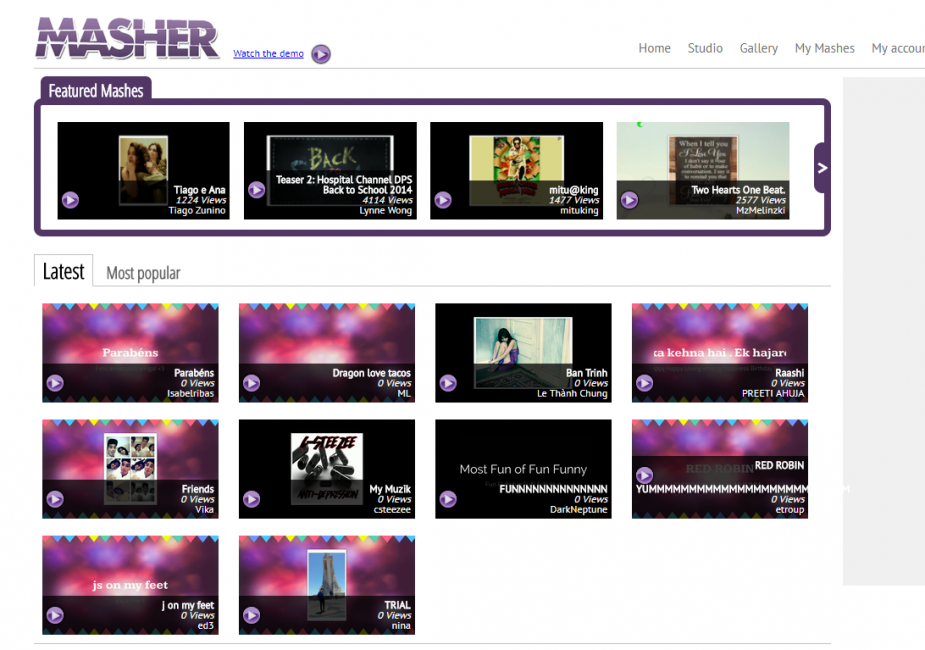This screenshot has height=650, width=925.
Task: Play the Dragon love tacos mash
Action: (x=251, y=383)
